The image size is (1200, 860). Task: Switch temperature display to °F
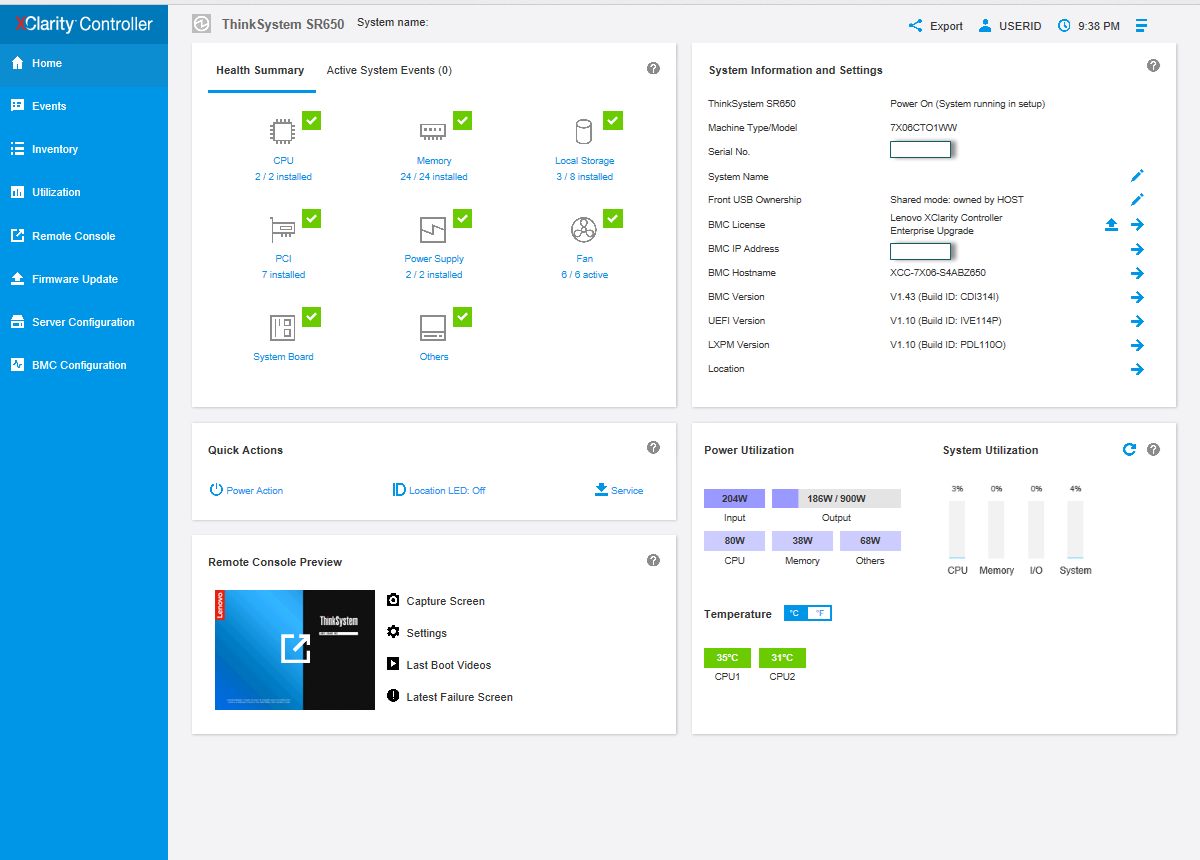pyautogui.click(x=819, y=613)
